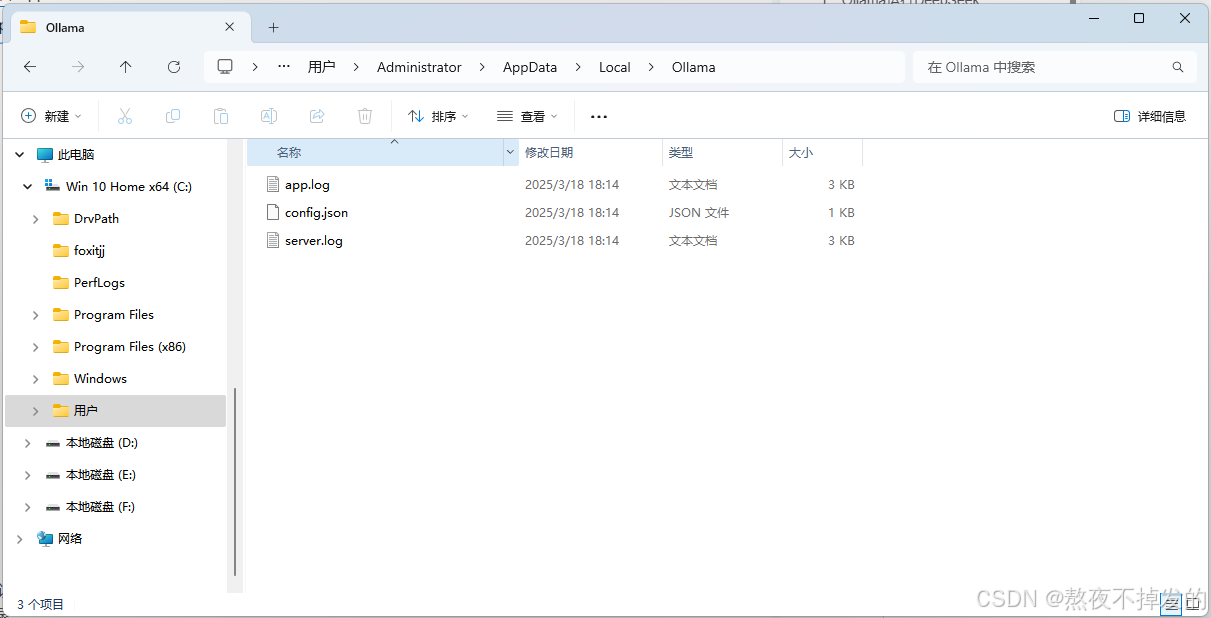Sort by the 类型 column header
1211x618 pixels.
722,153
